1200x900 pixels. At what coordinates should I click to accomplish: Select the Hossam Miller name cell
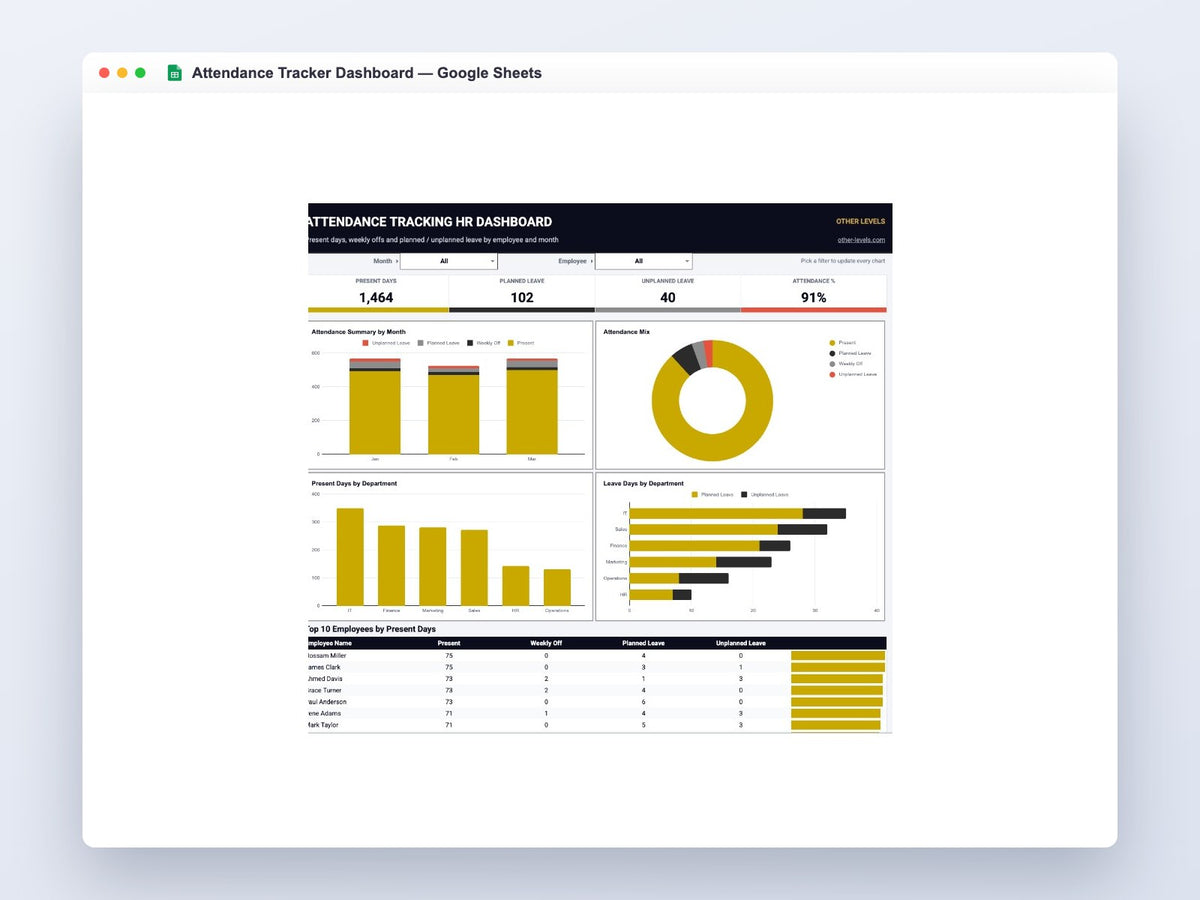(x=328, y=655)
